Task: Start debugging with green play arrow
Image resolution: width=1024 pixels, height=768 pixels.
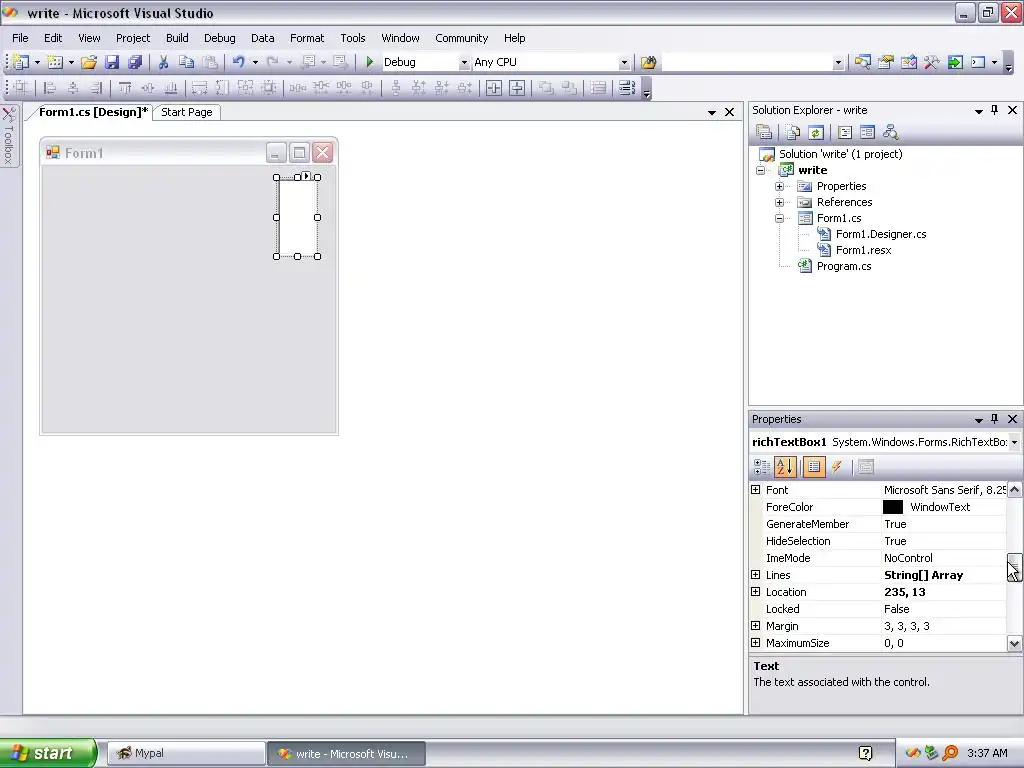Action: 370,62
